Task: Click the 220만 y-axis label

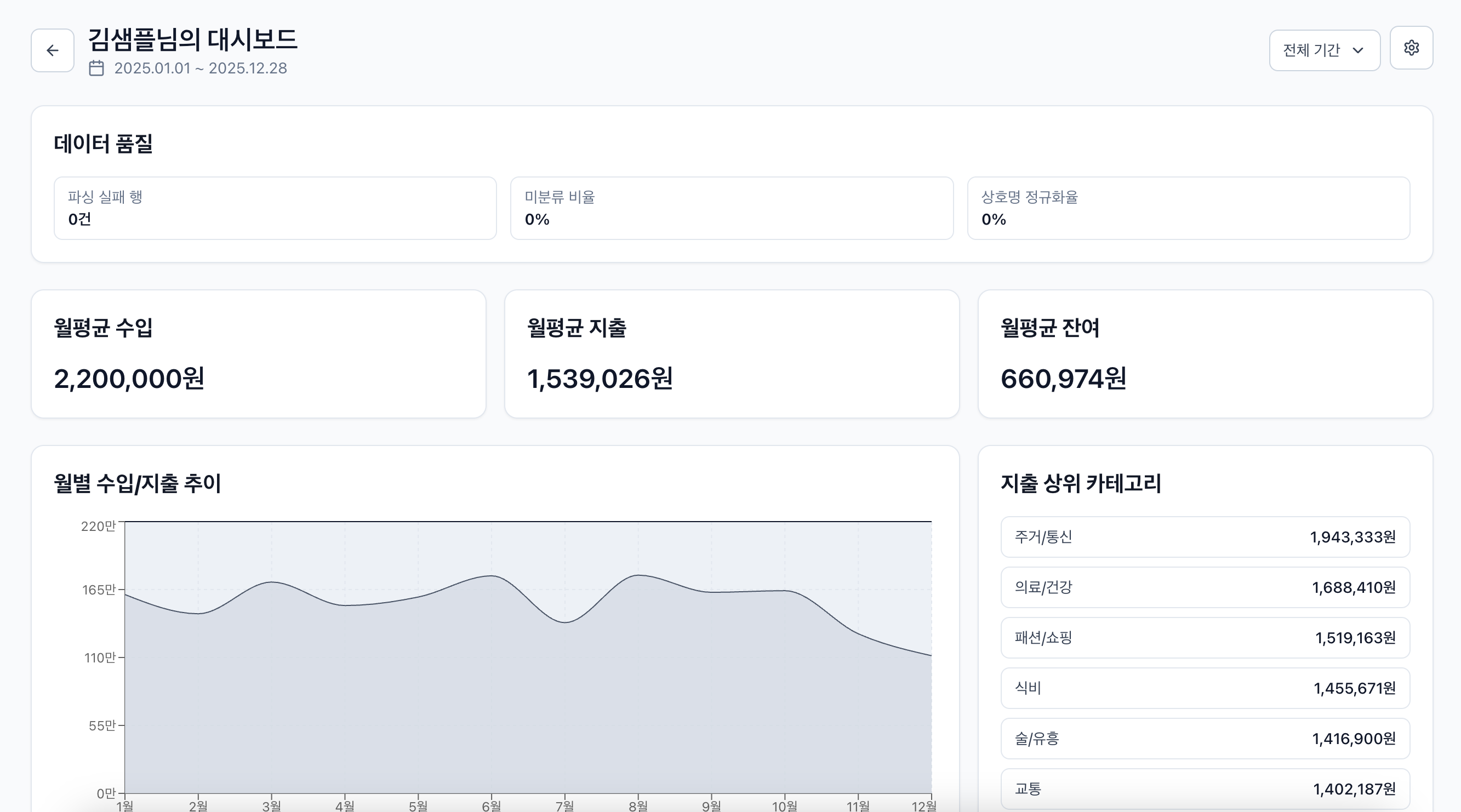Action: tap(98, 526)
